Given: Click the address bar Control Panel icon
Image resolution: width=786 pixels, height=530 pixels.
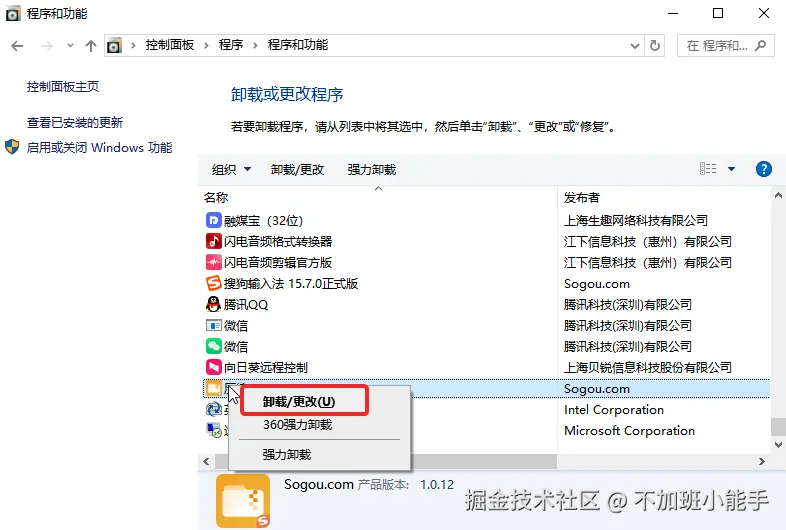Looking at the screenshot, I should click(114, 46).
